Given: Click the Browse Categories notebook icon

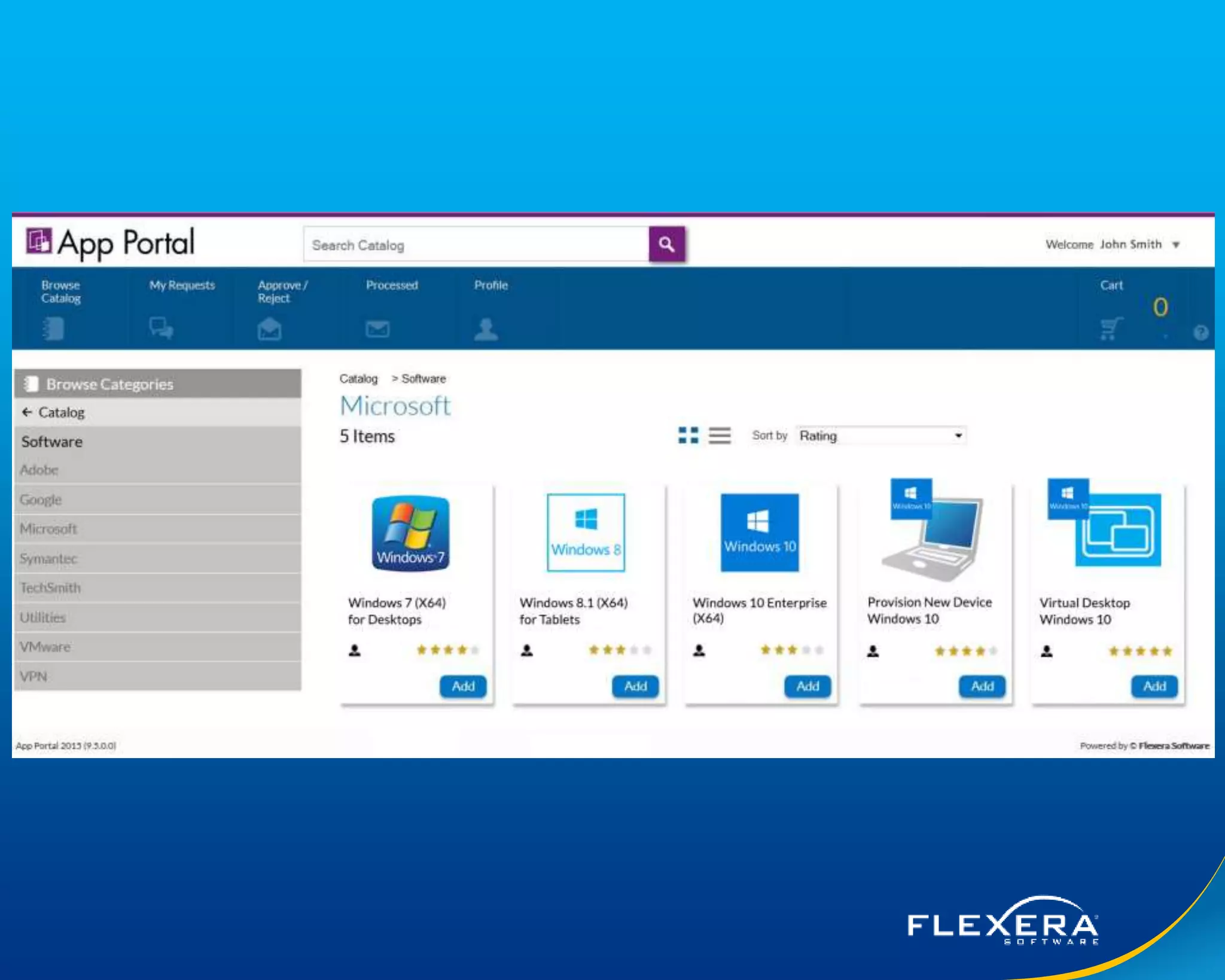Looking at the screenshot, I should coord(31,384).
